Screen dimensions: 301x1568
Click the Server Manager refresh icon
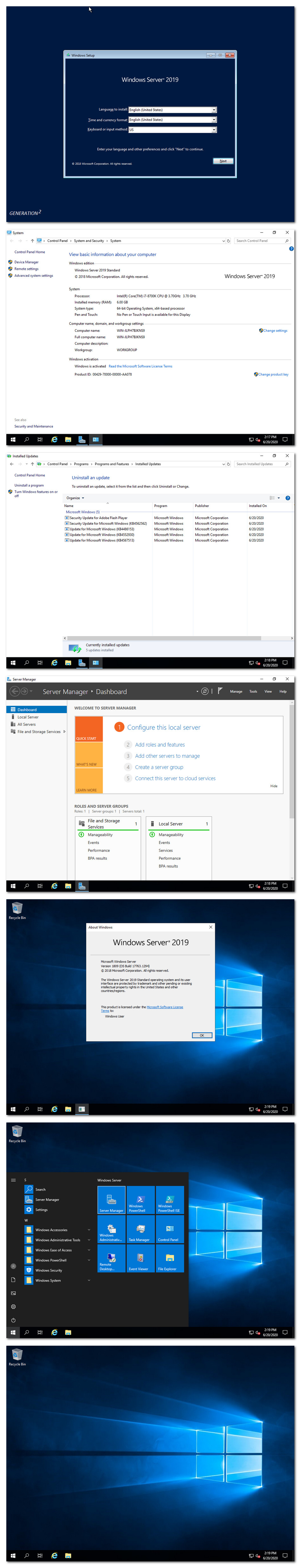(x=205, y=691)
